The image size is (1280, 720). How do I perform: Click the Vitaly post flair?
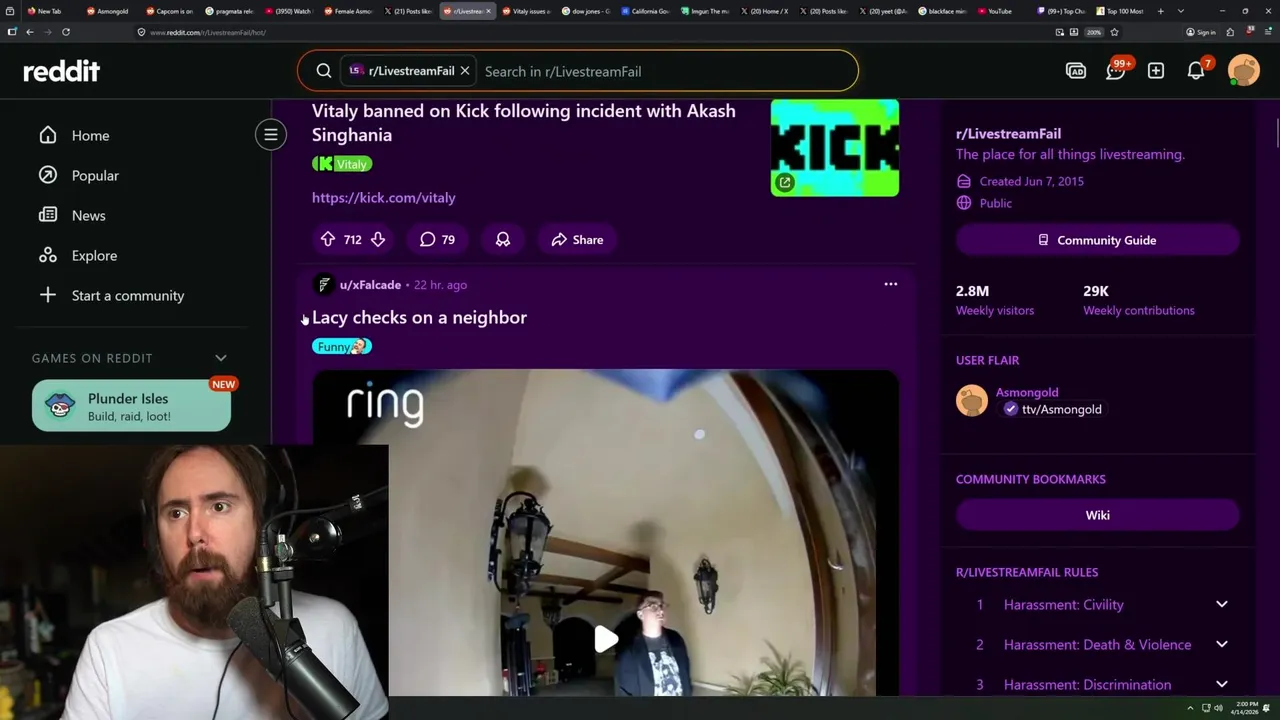pos(342,164)
